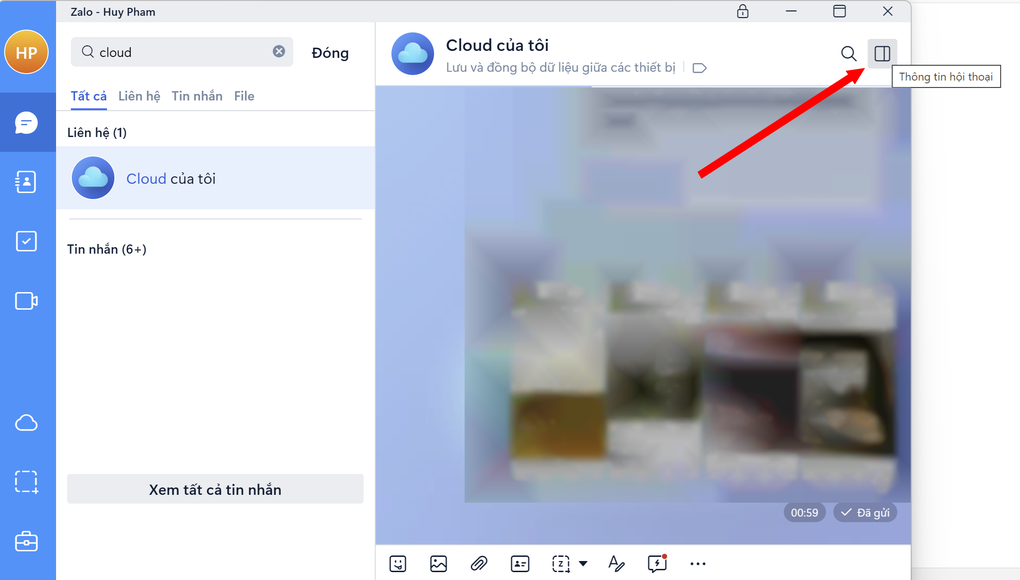Open the toolbox briefcase icon in sidebar

click(27, 542)
